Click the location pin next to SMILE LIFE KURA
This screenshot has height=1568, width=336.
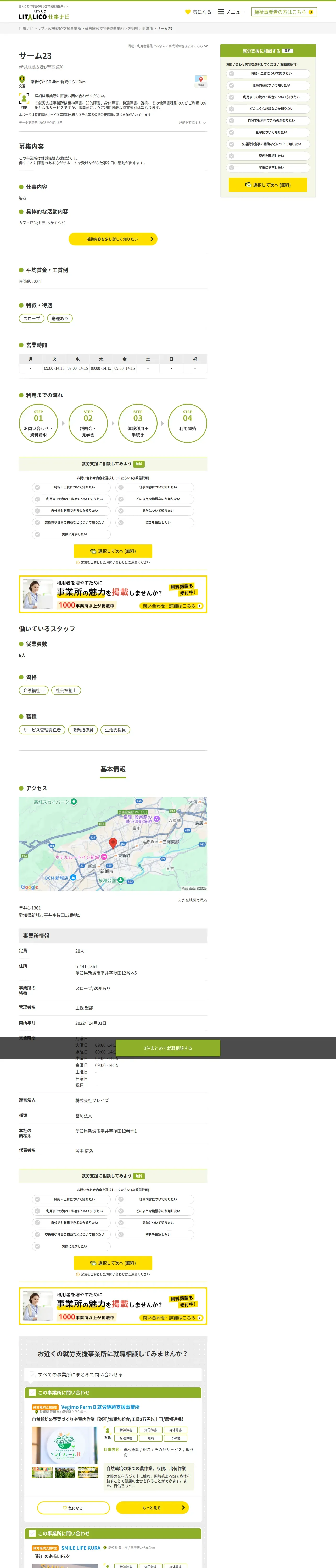pos(105,1547)
